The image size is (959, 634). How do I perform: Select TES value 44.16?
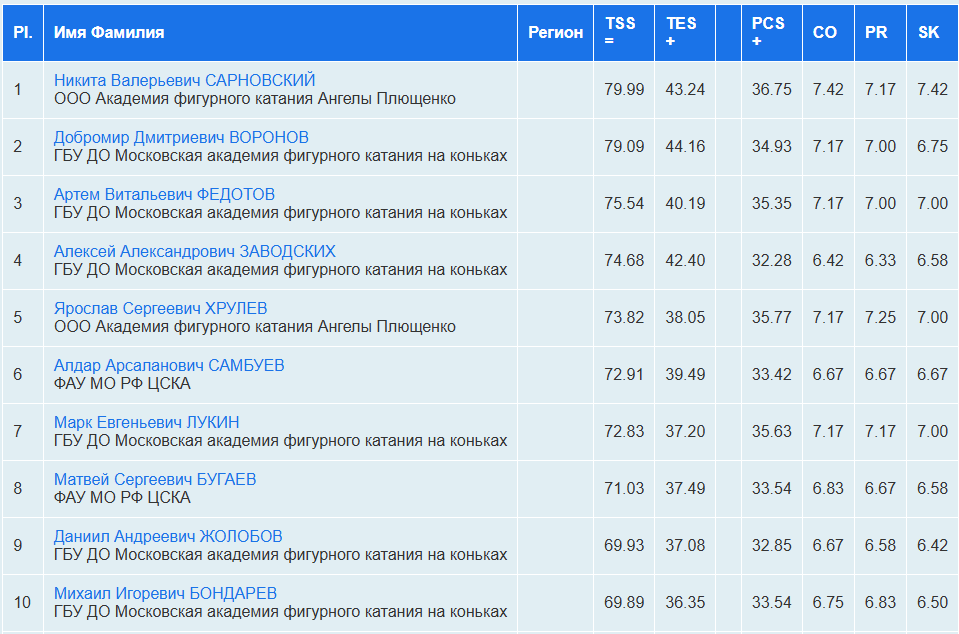(x=685, y=146)
